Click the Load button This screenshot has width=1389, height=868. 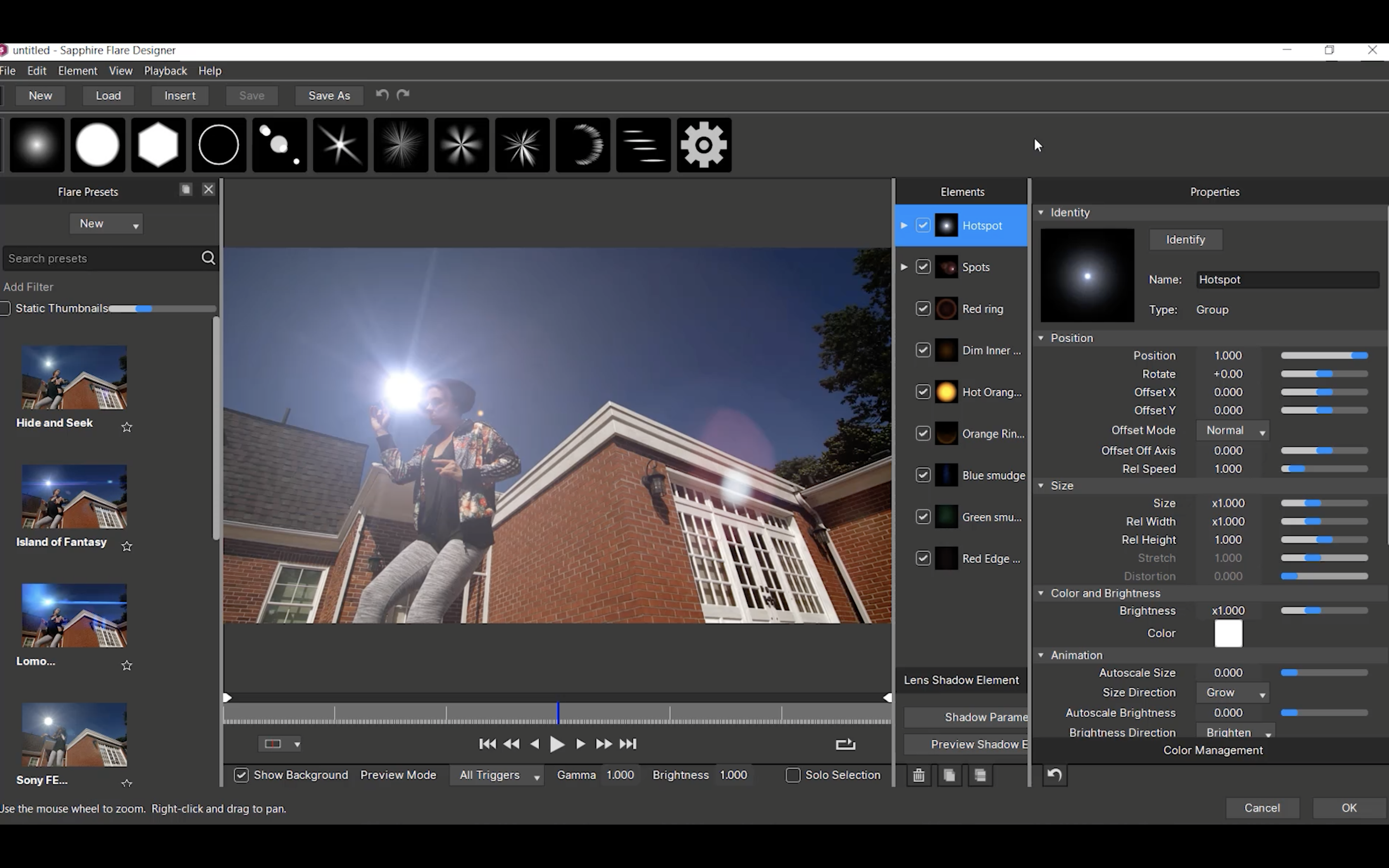[109, 96]
